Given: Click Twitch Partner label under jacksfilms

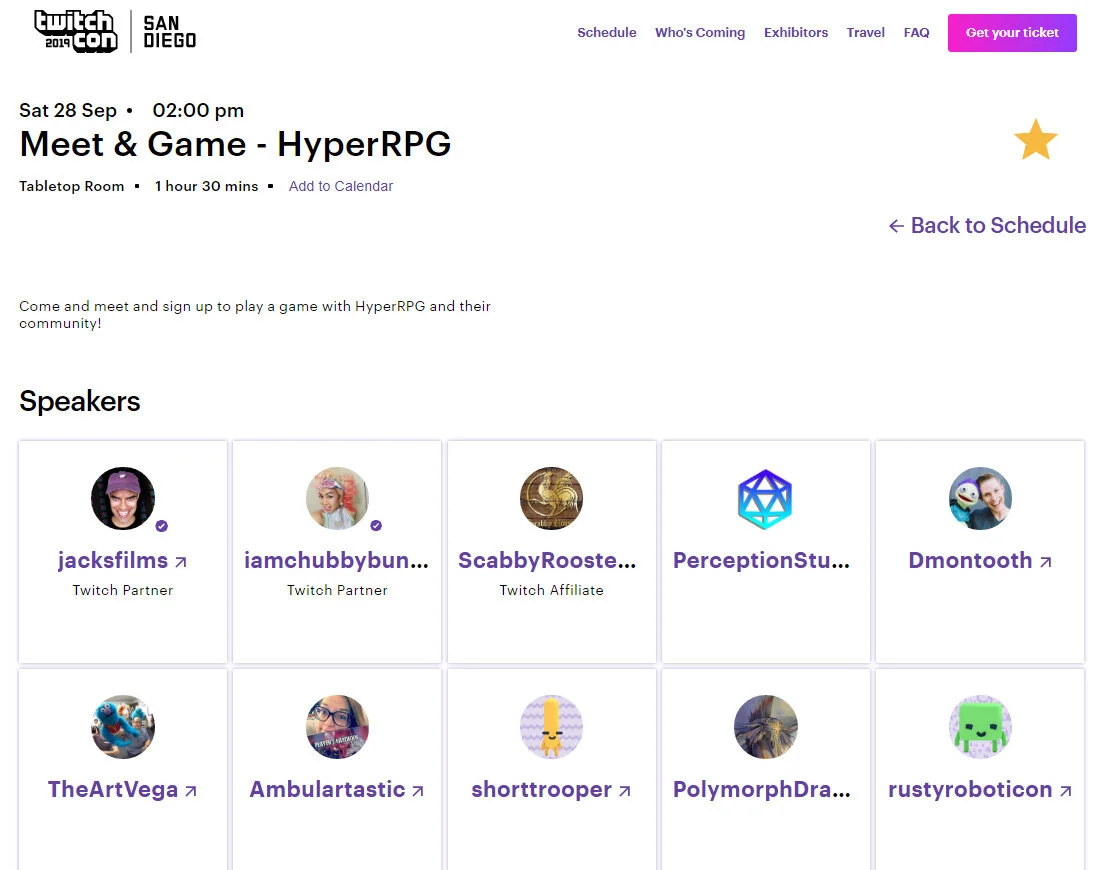Looking at the screenshot, I should pyautogui.click(x=123, y=590).
